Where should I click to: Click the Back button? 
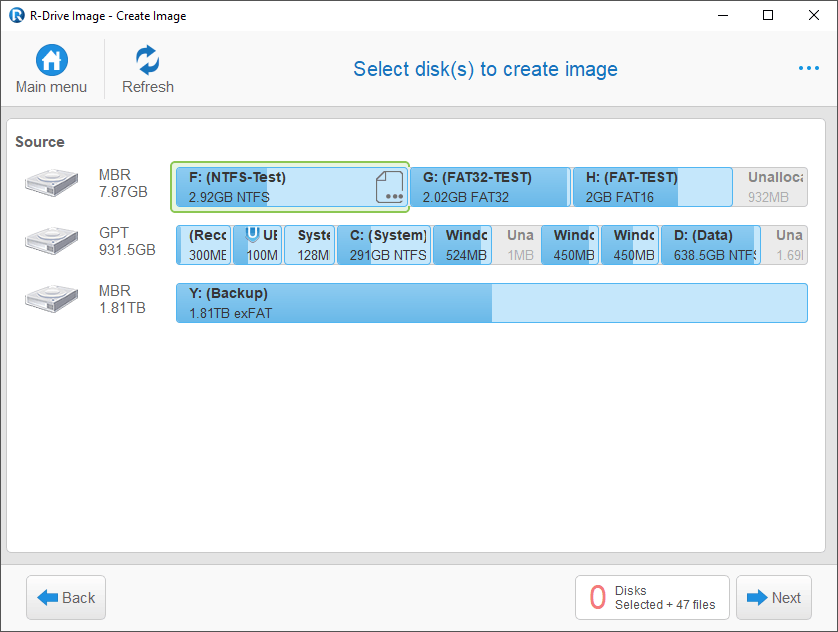[66, 597]
